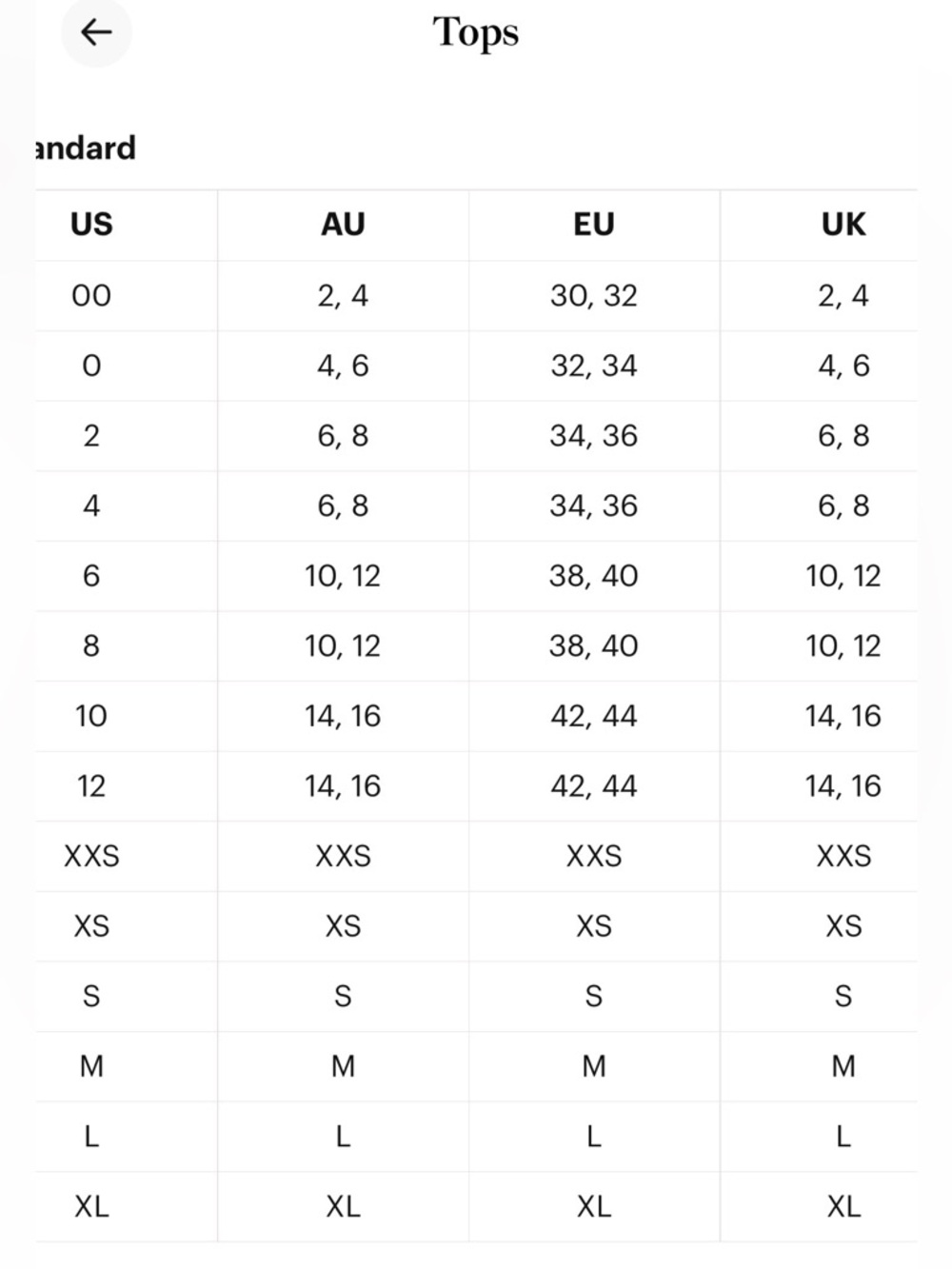952x1269 pixels.
Task: Select the US column header
Action: 91,225
